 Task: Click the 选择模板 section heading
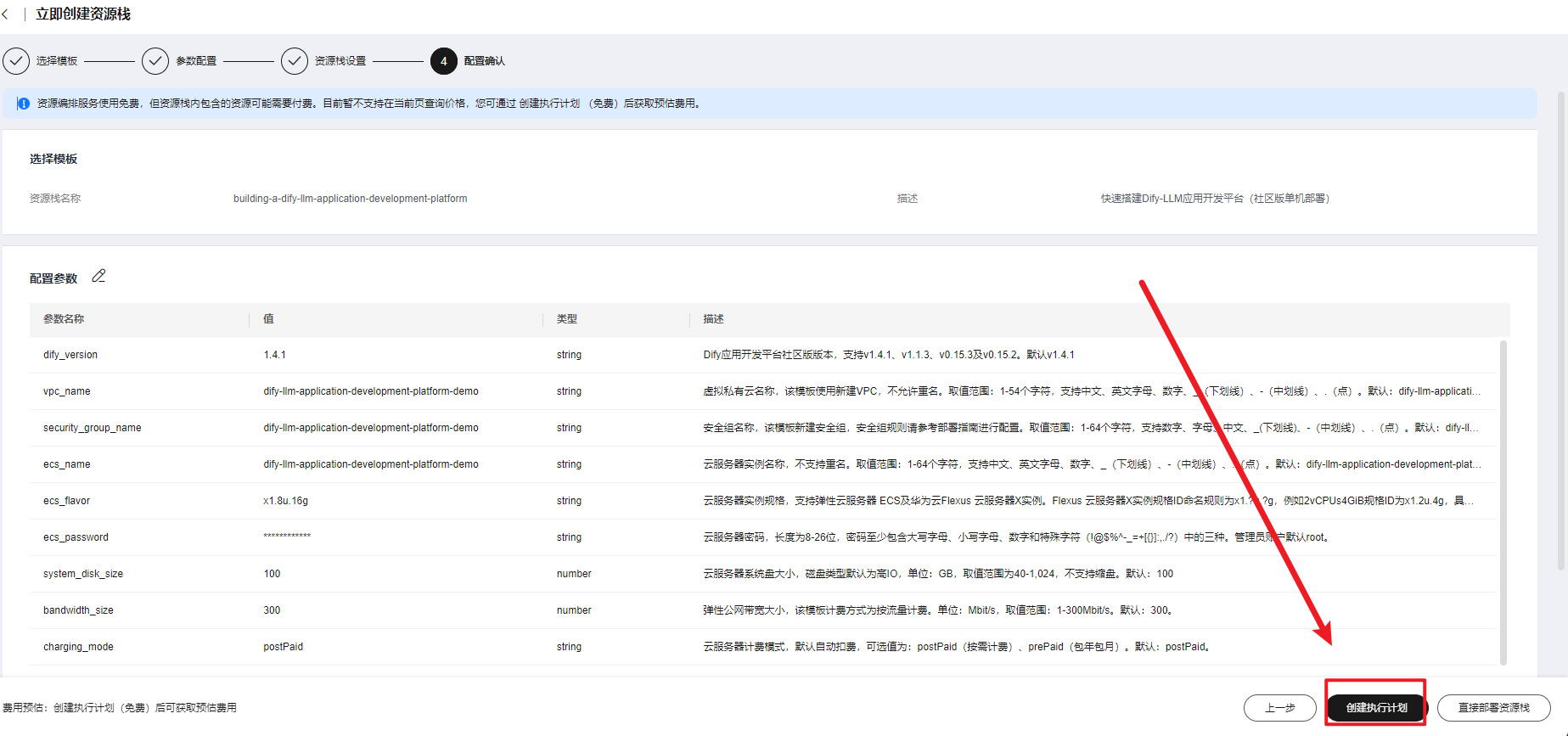click(53, 159)
